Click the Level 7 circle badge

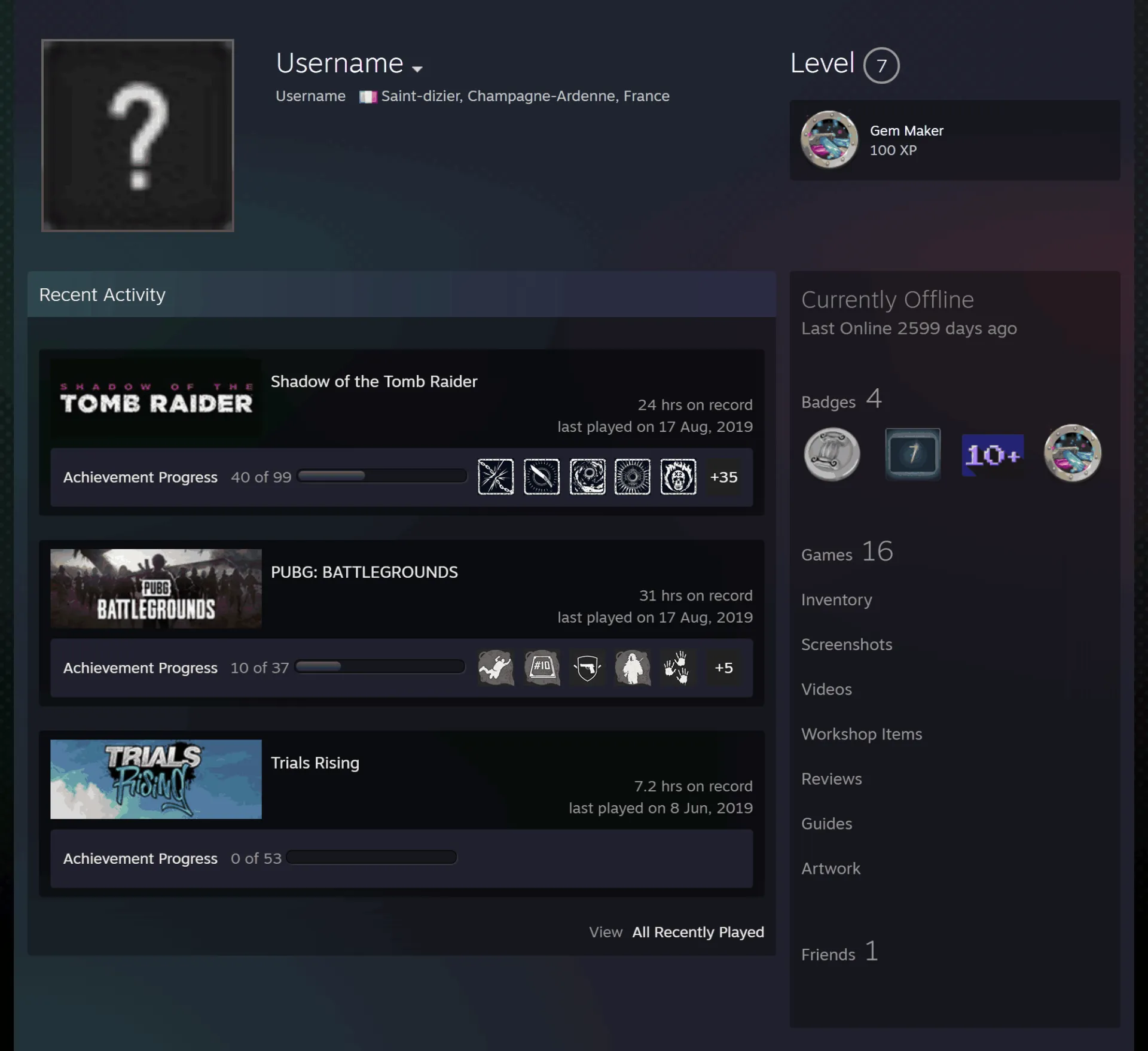coord(881,65)
